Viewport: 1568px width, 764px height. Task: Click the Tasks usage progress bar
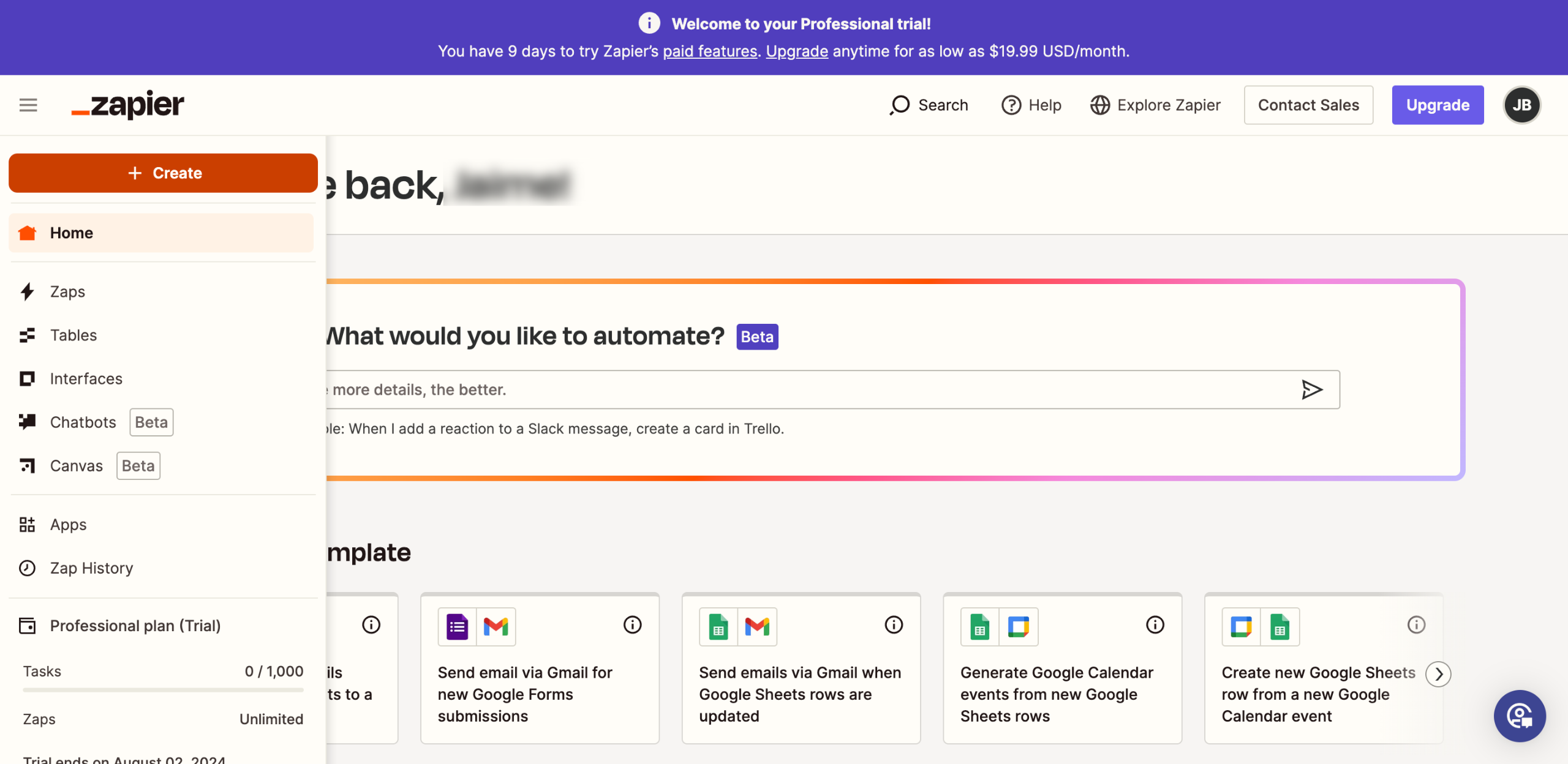[163, 690]
